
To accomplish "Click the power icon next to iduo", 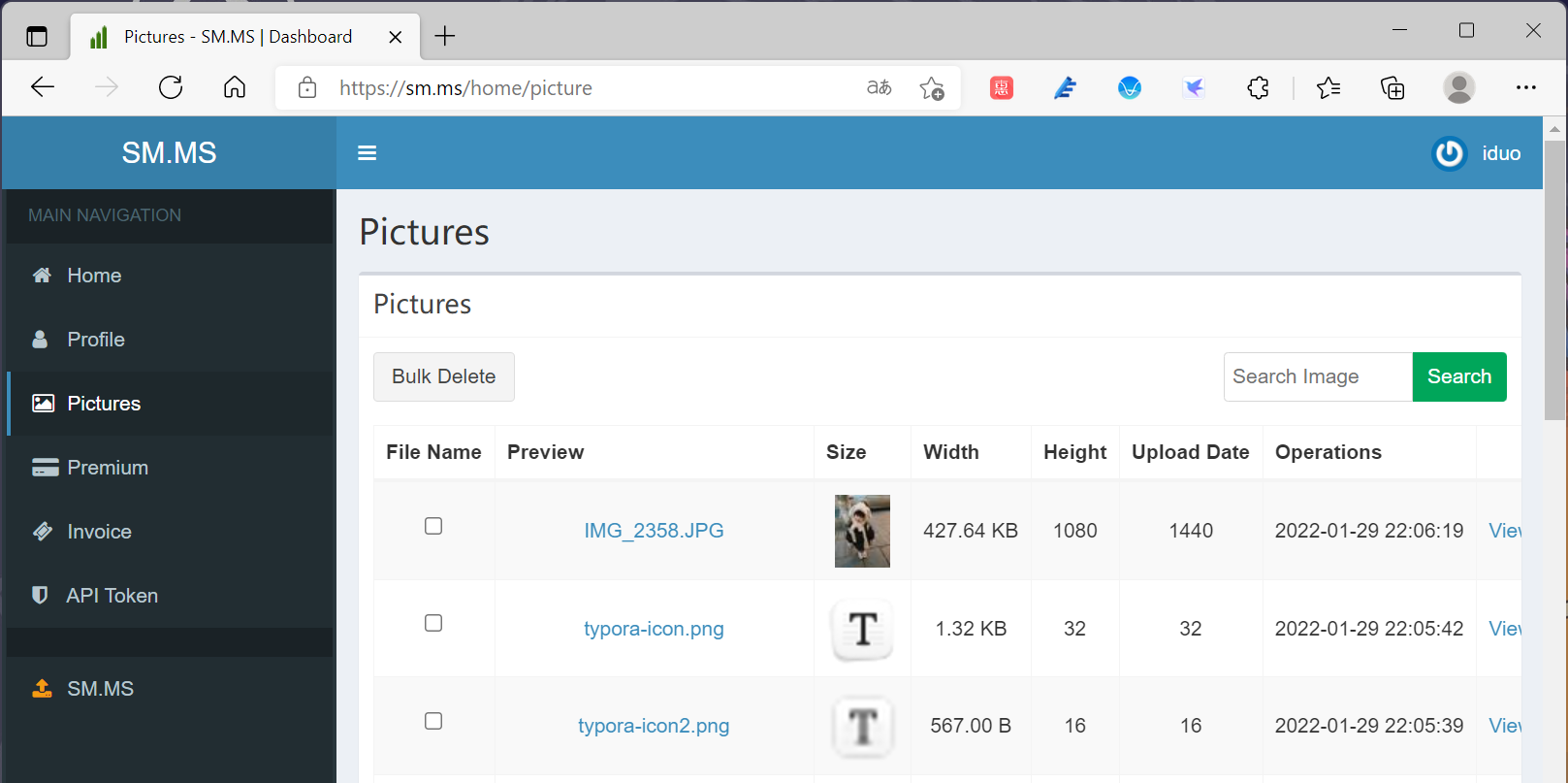I will (1449, 153).
